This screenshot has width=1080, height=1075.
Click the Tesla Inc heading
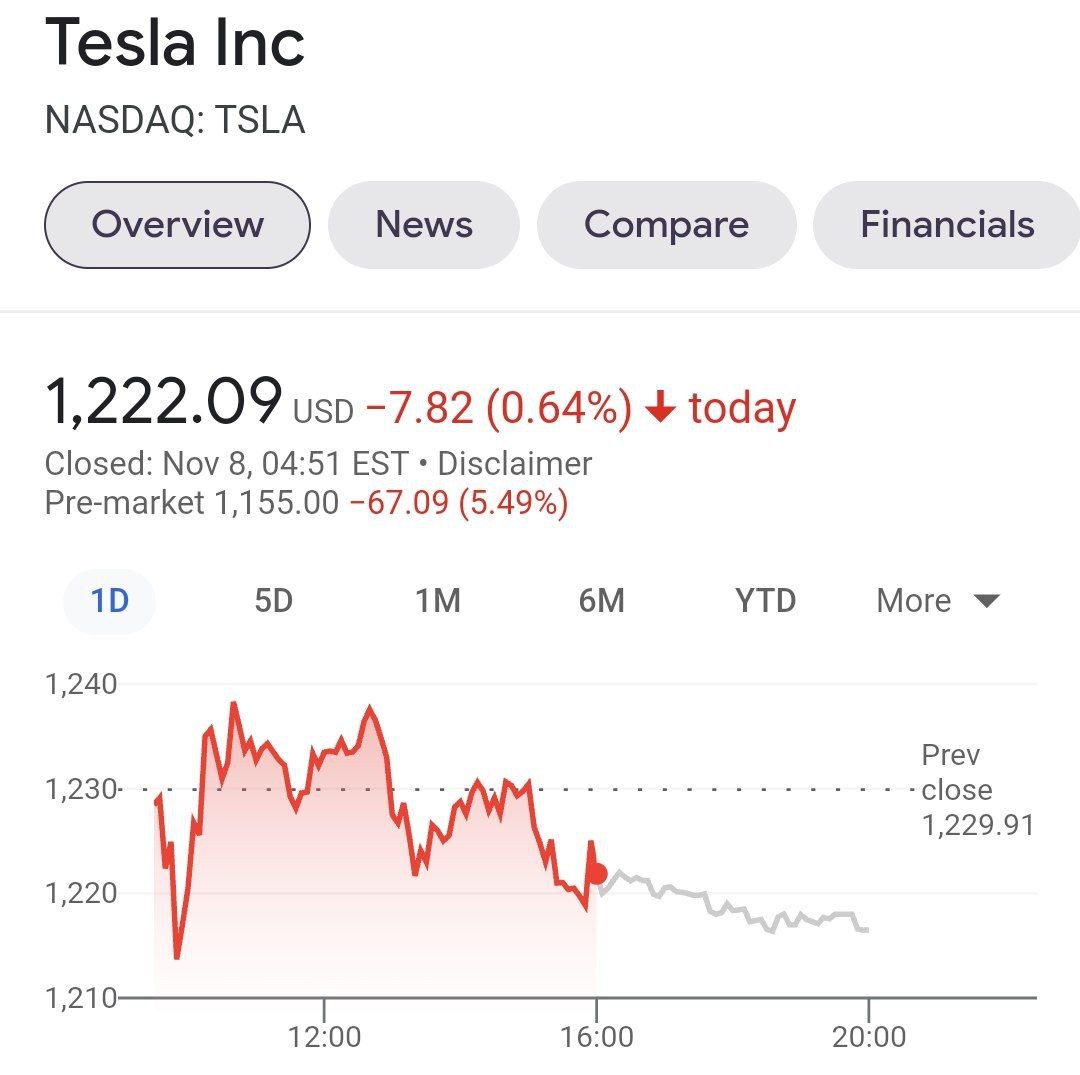(x=174, y=42)
